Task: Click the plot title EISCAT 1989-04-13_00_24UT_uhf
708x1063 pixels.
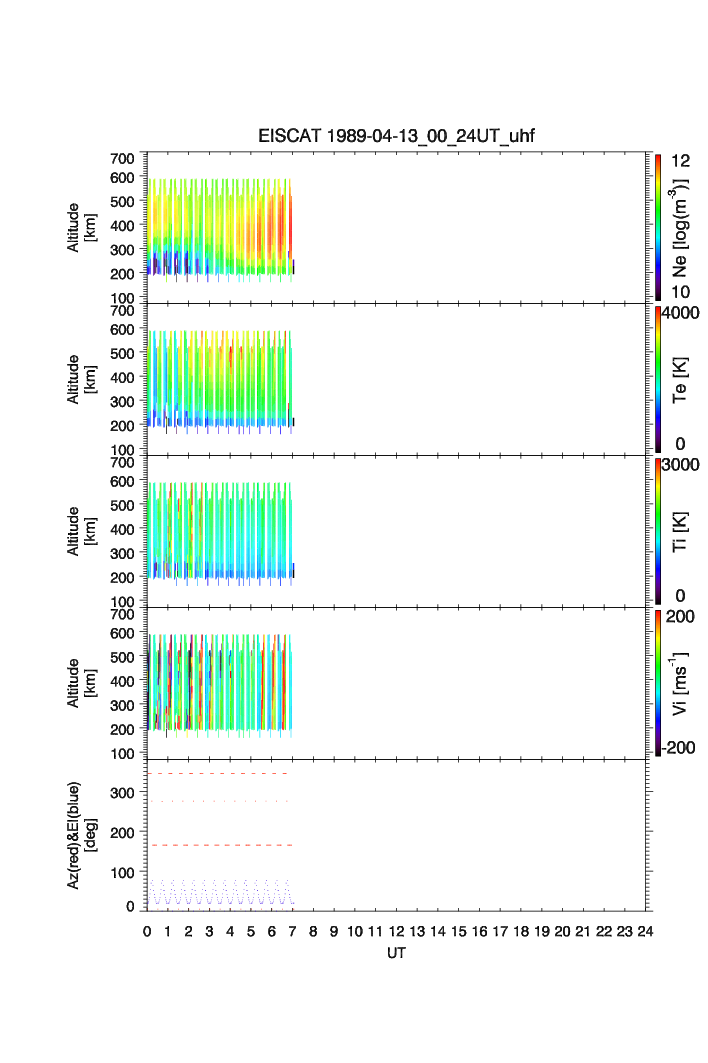Action: coord(396,137)
